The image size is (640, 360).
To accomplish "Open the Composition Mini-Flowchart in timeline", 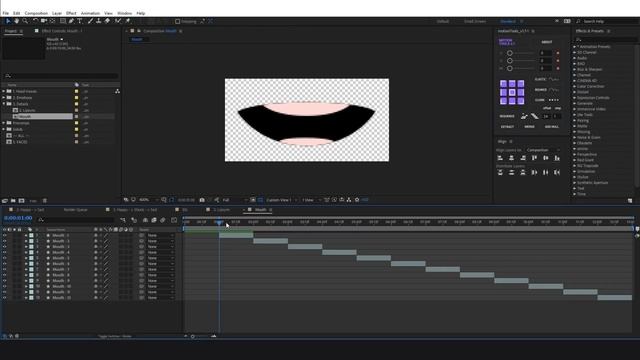I will tap(123, 220).
